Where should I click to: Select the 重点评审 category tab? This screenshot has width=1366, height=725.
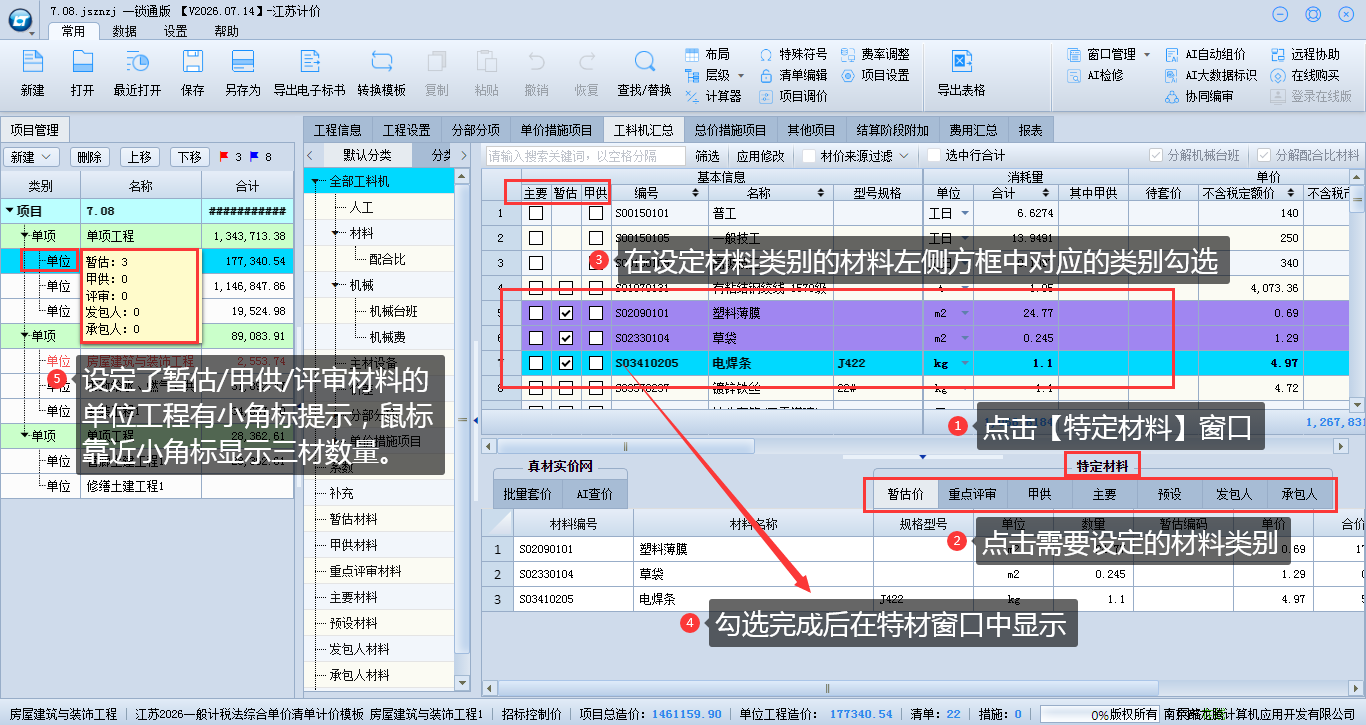[x=972, y=494]
